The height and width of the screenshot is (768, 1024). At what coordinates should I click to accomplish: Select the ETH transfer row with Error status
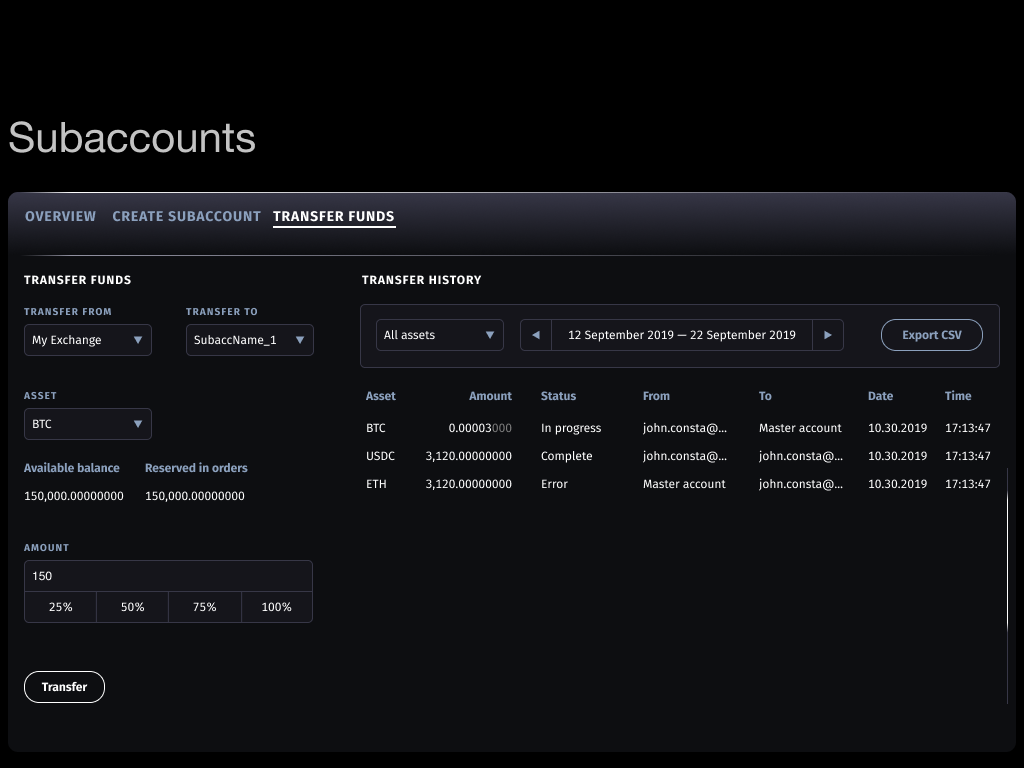tap(678, 484)
